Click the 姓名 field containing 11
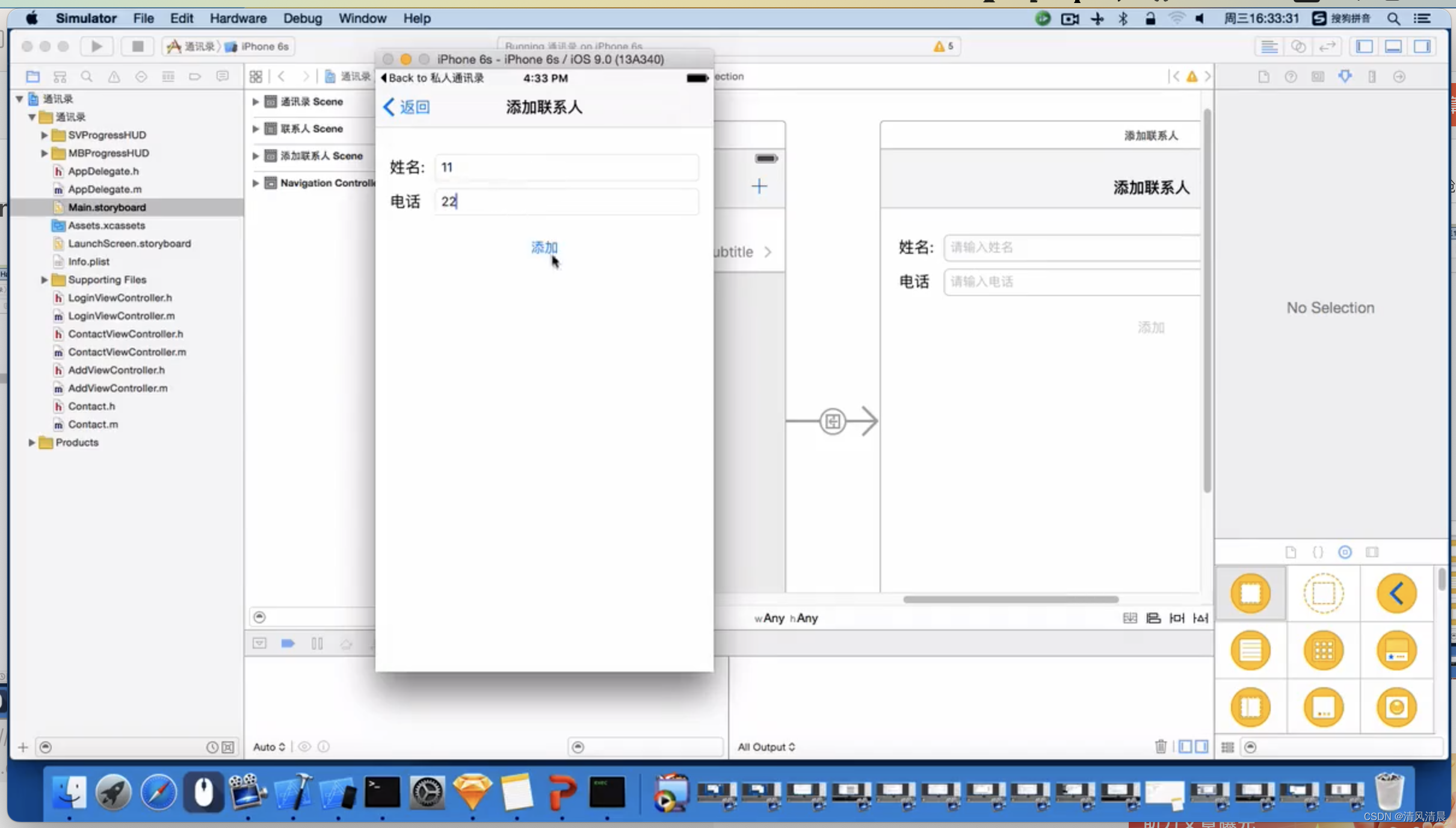This screenshot has width=1456, height=828. (566, 167)
